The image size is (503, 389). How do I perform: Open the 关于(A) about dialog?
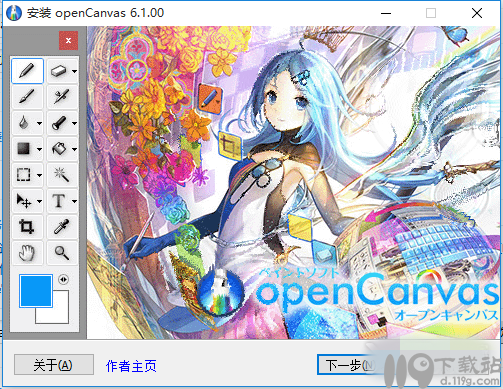(54, 365)
